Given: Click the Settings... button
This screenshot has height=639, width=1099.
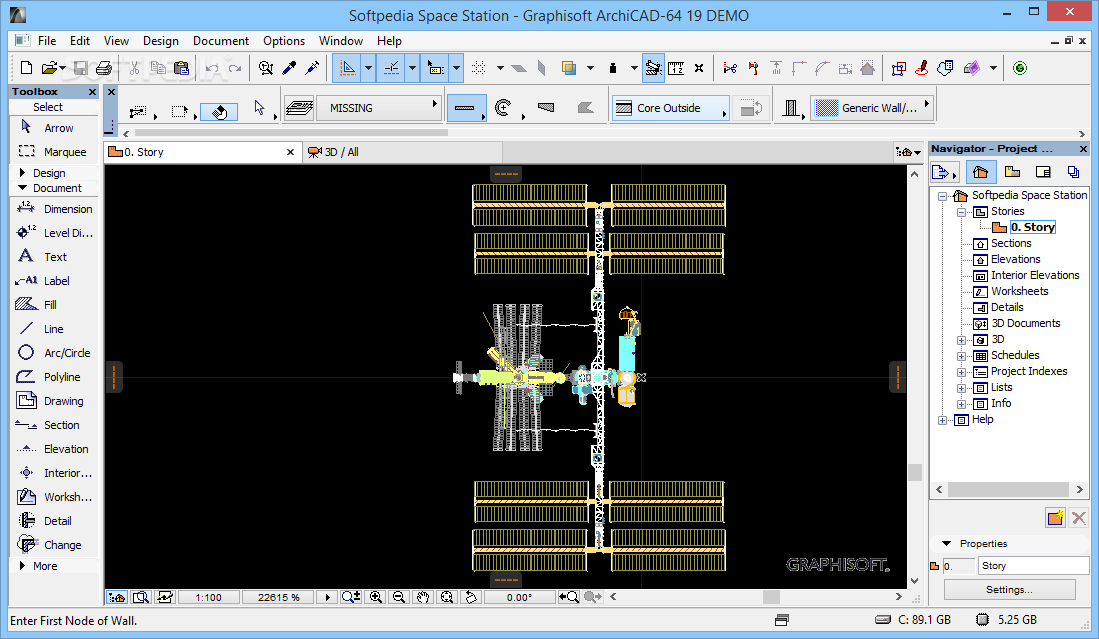Looking at the screenshot, I should coord(1009,589).
